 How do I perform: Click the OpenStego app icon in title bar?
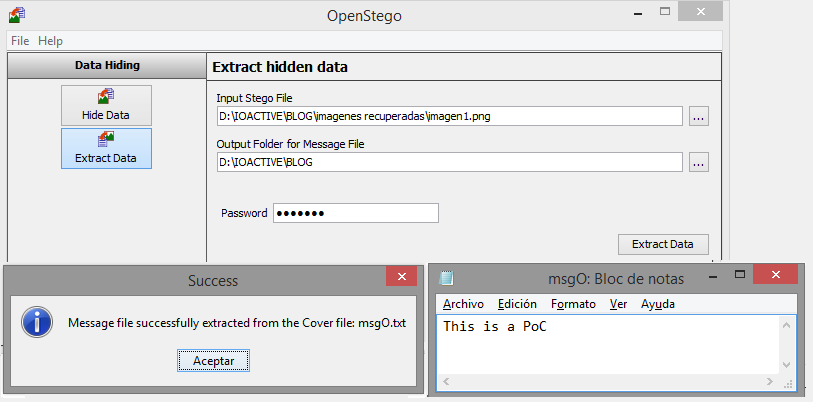pyautogui.click(x=17, y=14)
